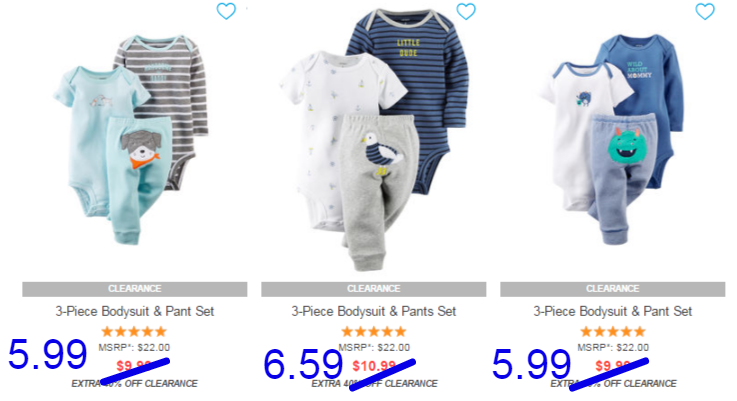Open the 3-Piece Bodysuit & Pants Set link
Viewport: 737px width, 401px height.
[374, 311]
